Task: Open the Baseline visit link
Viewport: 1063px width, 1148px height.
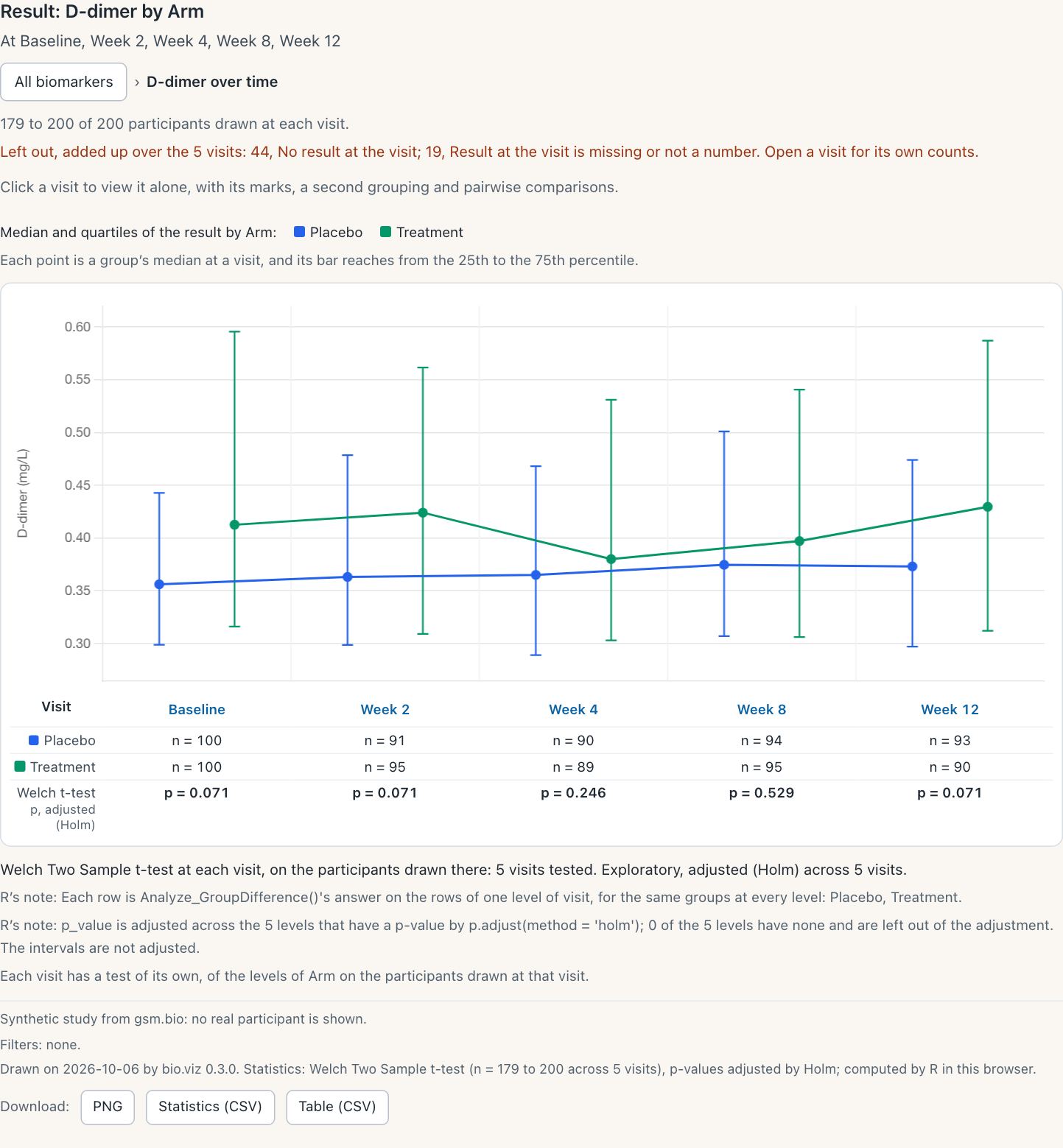Action: pos(197,710)
